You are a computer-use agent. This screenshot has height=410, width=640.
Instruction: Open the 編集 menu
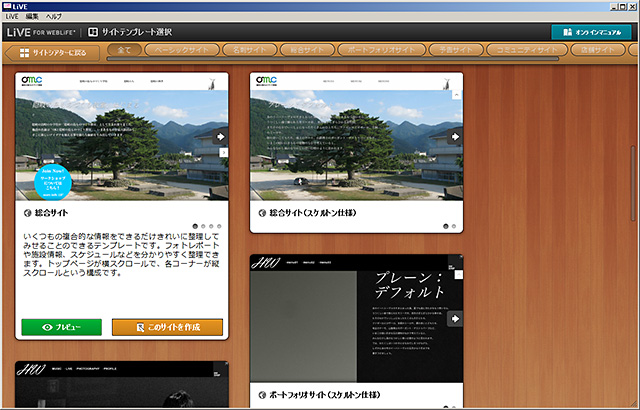(32, 18)
